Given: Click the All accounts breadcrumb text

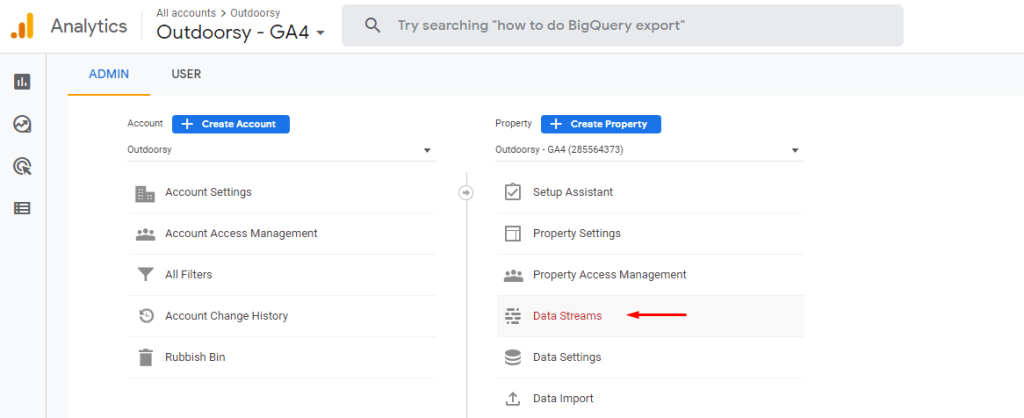Looking at the screenshot, I should click(x=186, y=12).
